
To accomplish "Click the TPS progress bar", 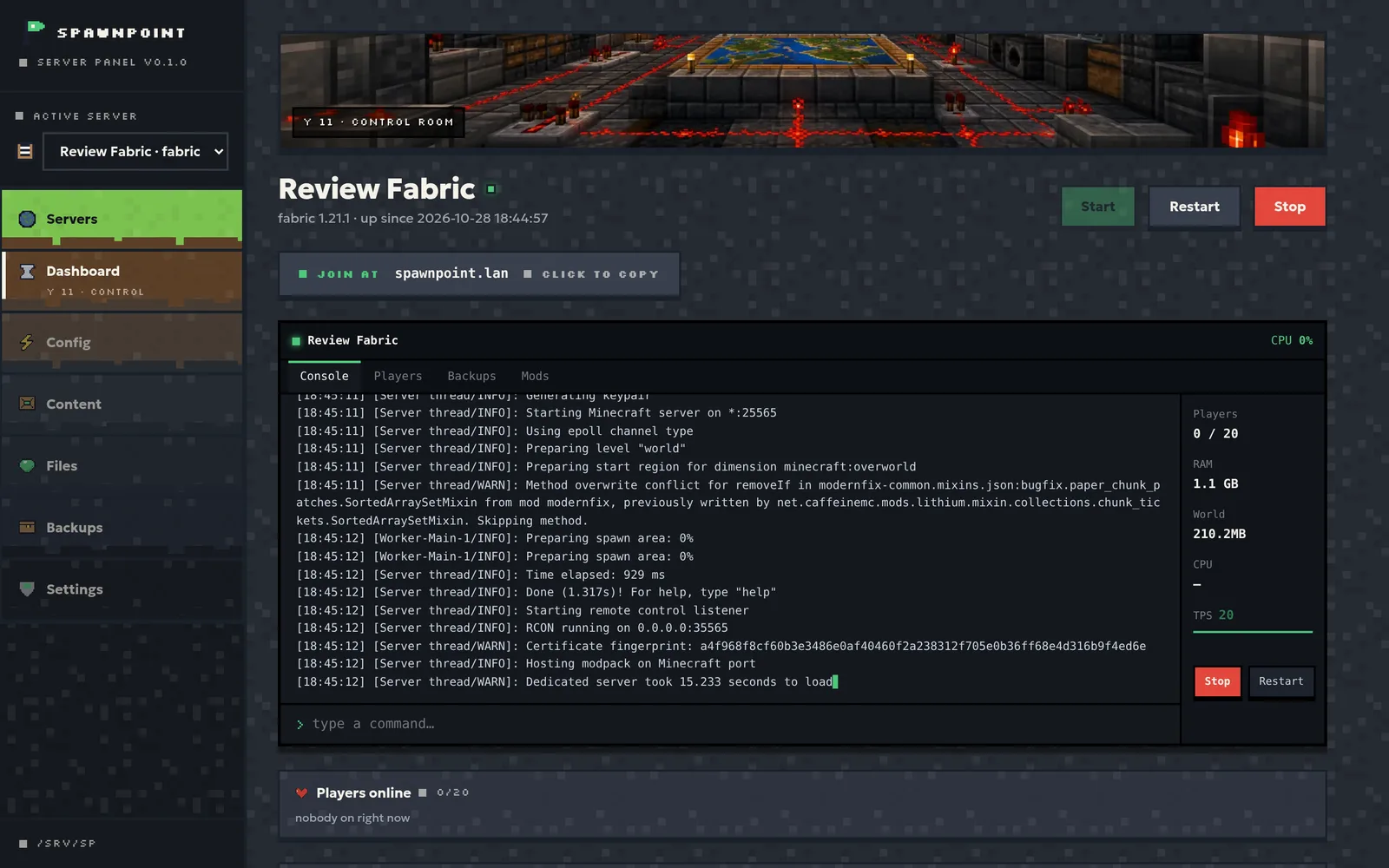I will (x=1253, y=632).
